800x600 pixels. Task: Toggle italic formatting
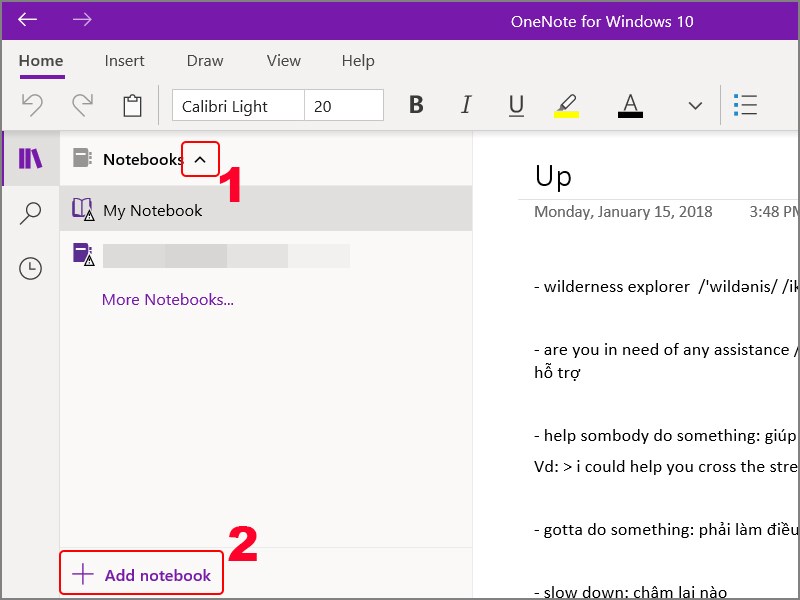tap(466, 104)
